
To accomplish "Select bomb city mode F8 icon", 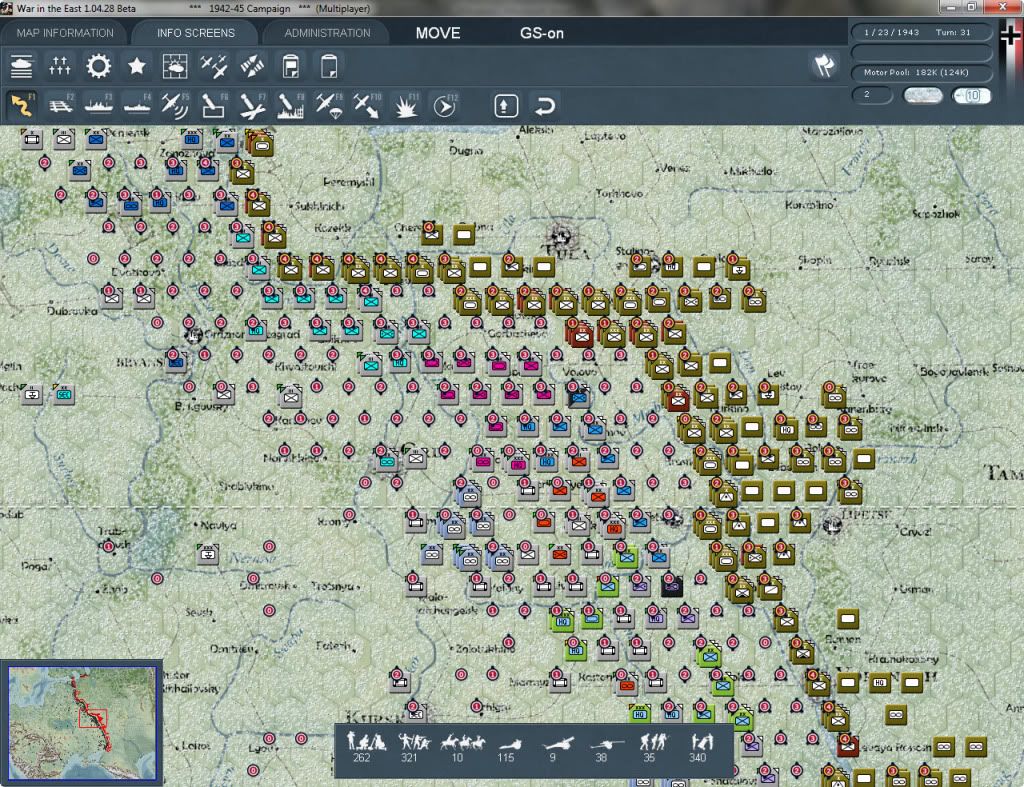I will click(x=291, y=105).
